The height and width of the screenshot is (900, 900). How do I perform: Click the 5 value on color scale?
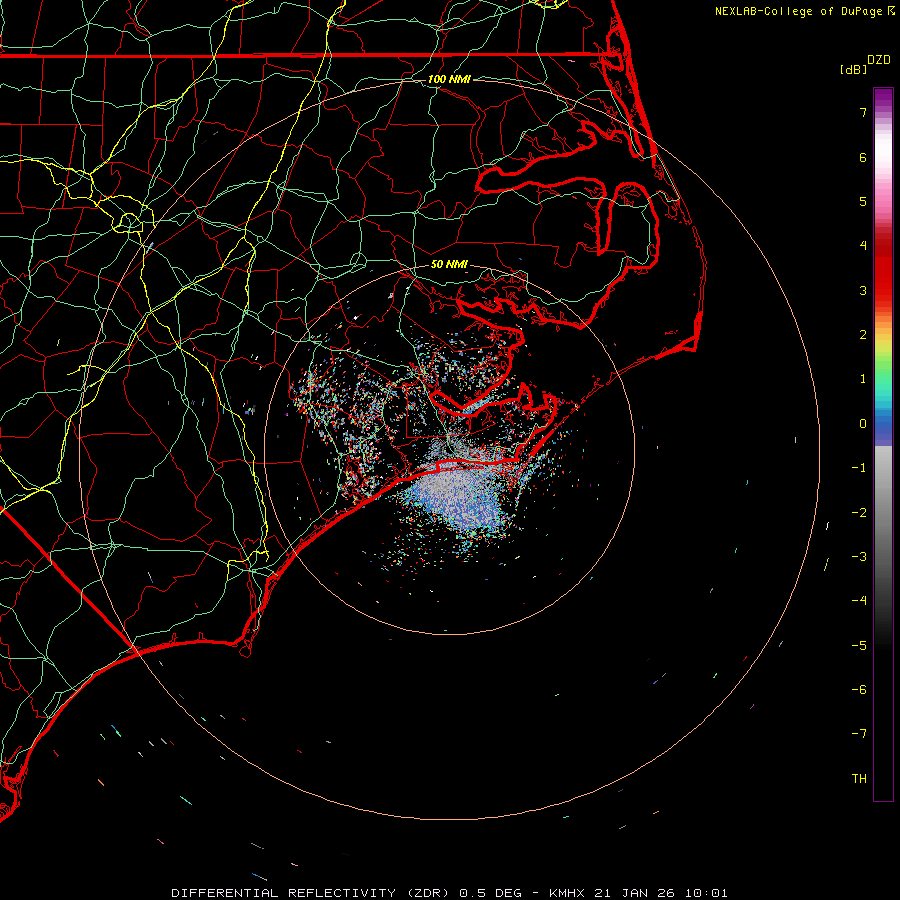[x=863, y=201]
